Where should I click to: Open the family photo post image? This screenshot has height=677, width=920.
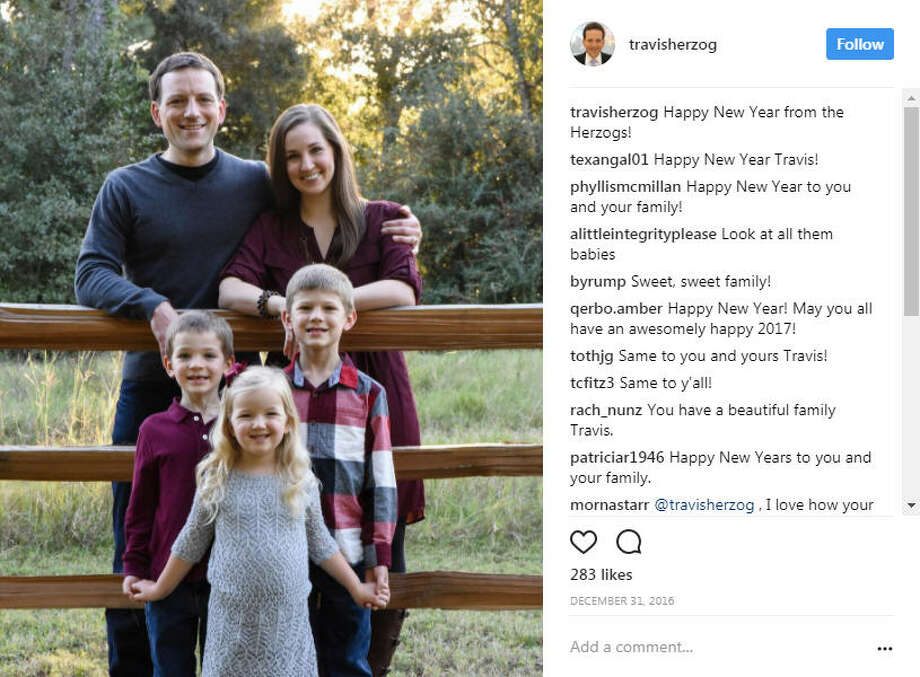tap(271, 338)
